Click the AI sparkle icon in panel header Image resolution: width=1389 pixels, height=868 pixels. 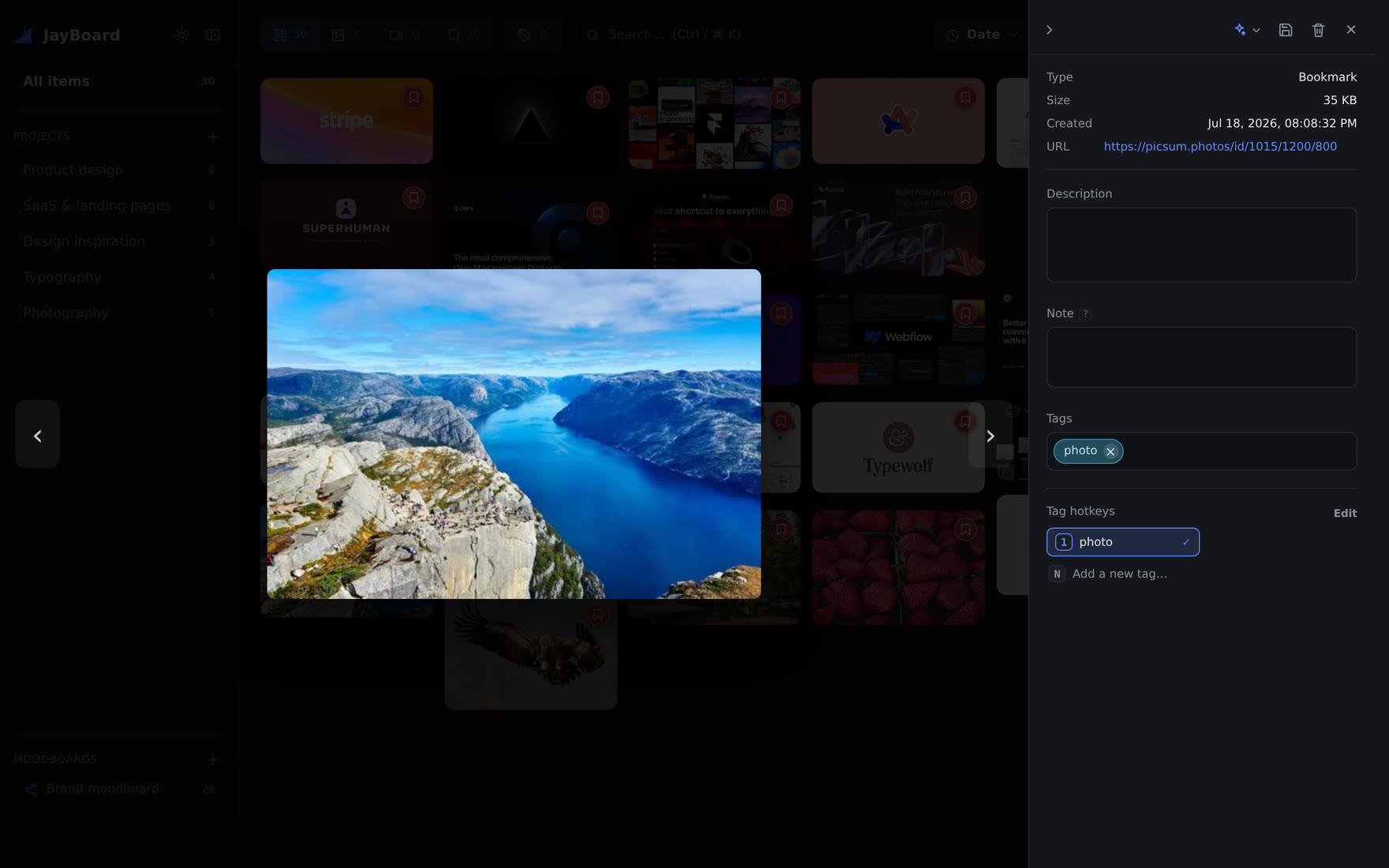click(x=1240, y=30)
